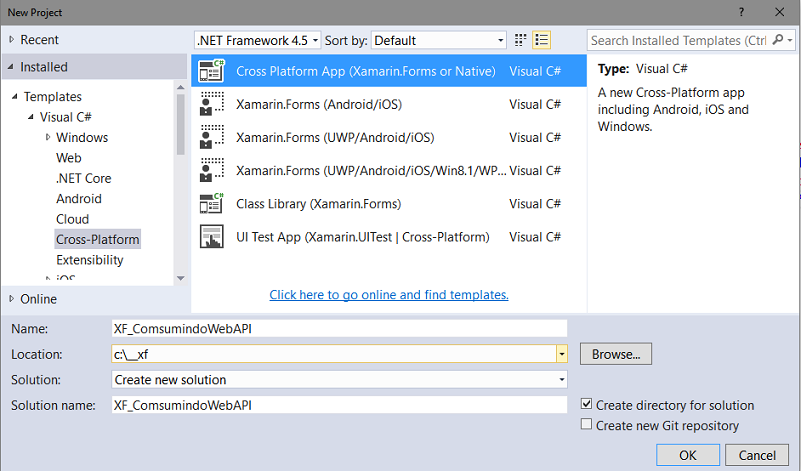Close the New Project dialog
801x471 pixels.
click(780, 12)
